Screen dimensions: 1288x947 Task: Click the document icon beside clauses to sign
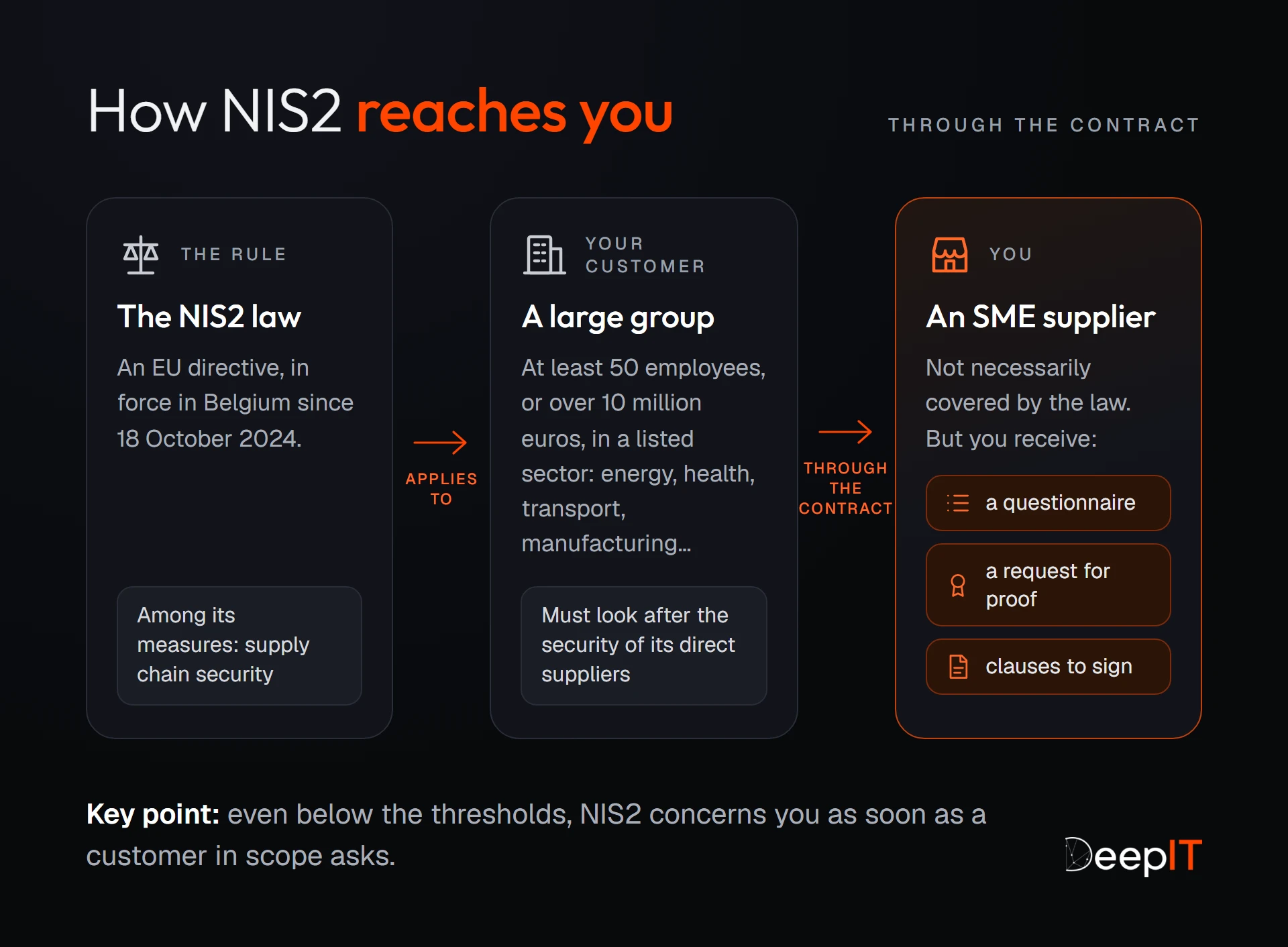point(958,667)
